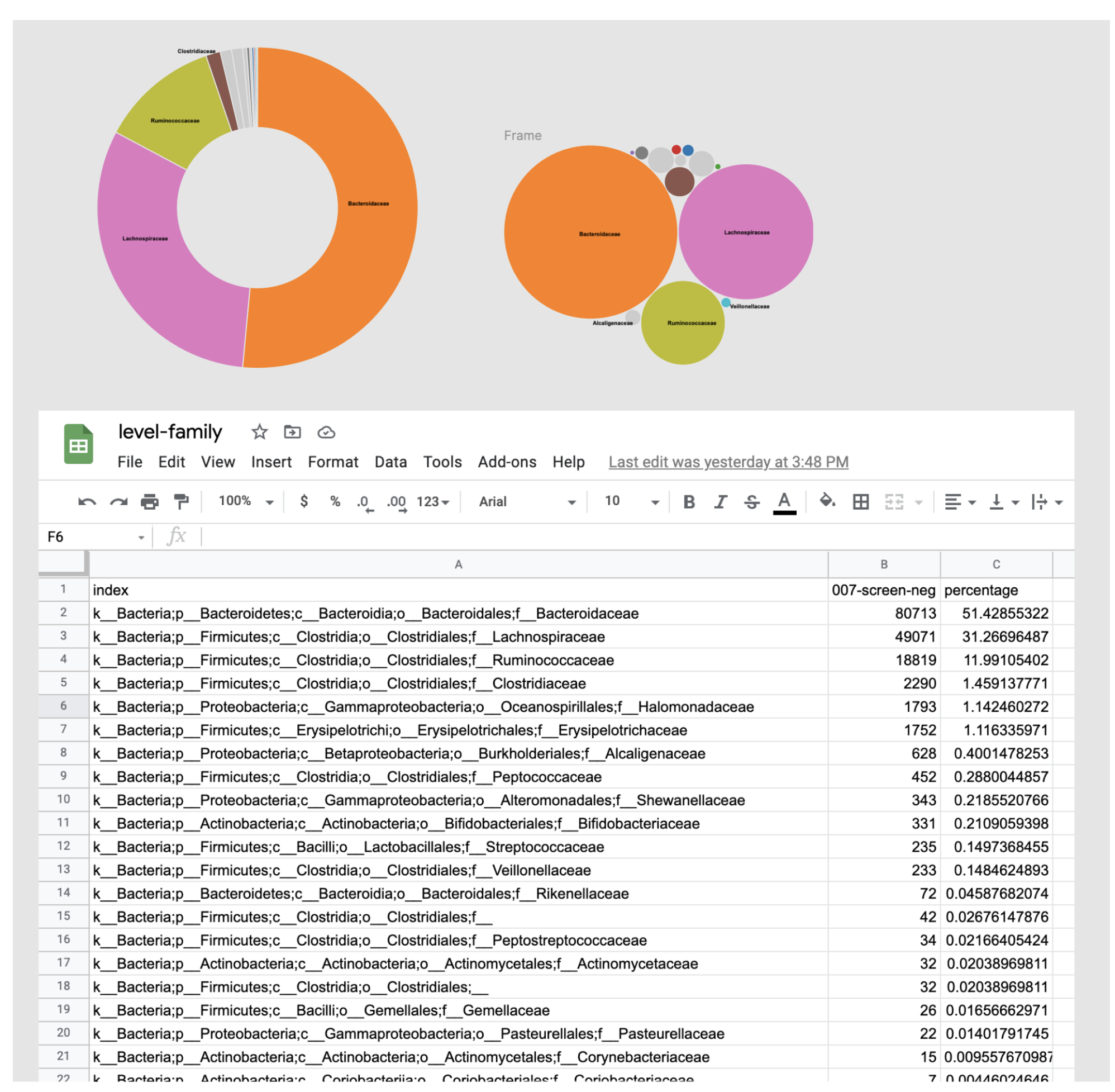Star the level-family document

pyautogui.click(x=260, y=432)
